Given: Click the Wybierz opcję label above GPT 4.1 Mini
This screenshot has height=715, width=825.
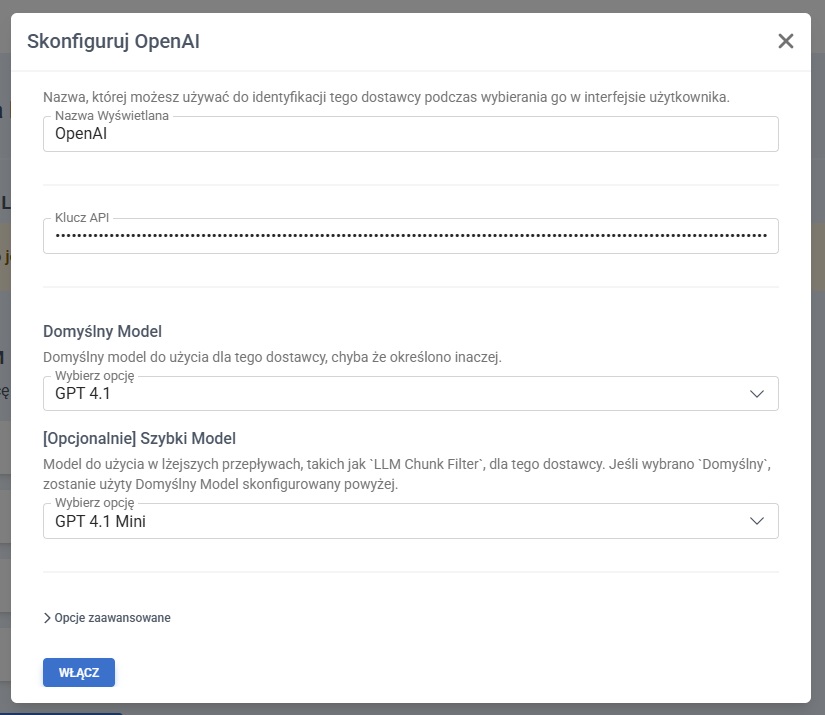Looking at the screenshot, I should click(x=94, y=502).
